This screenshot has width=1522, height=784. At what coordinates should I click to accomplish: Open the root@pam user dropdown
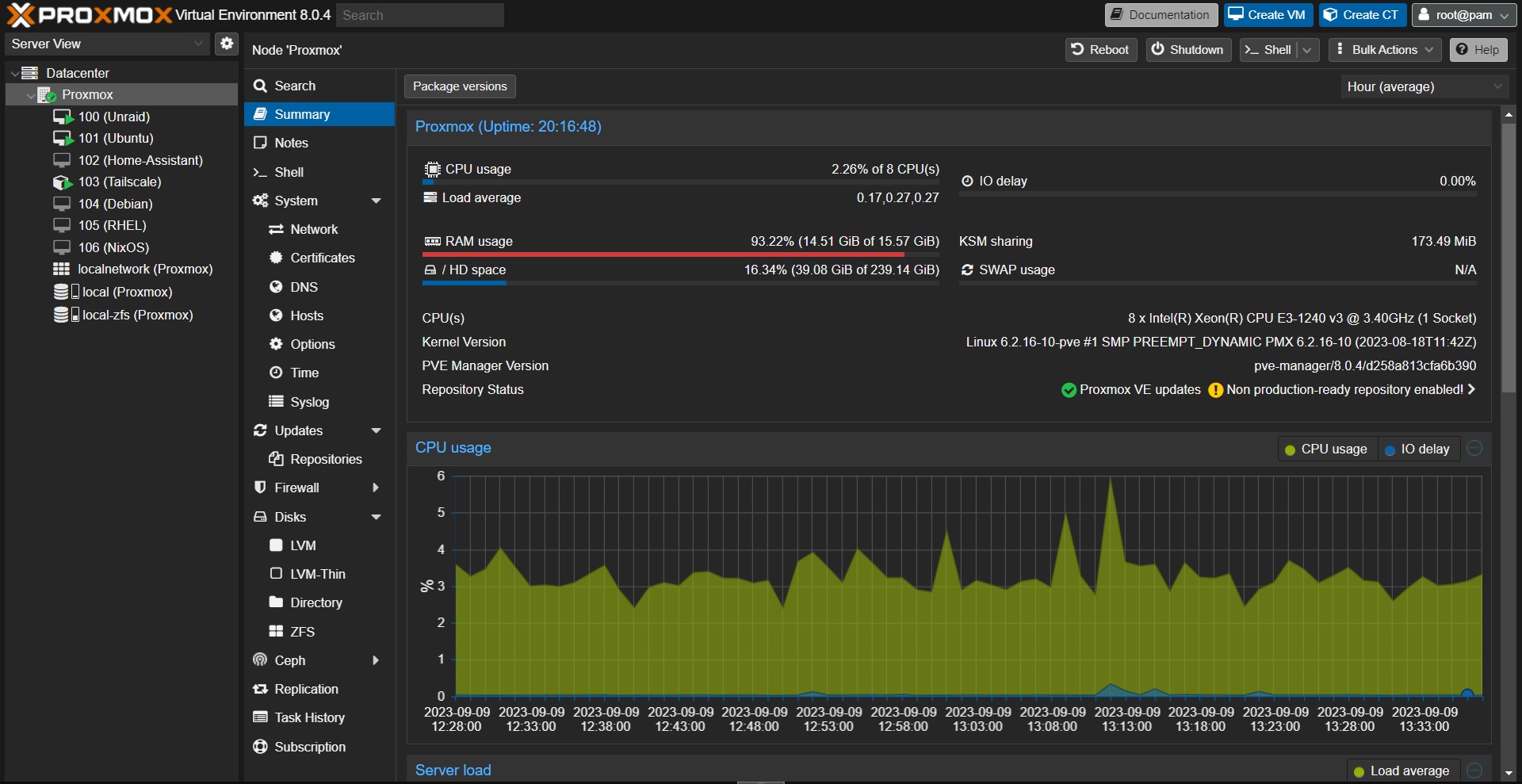pos(1463,15)
